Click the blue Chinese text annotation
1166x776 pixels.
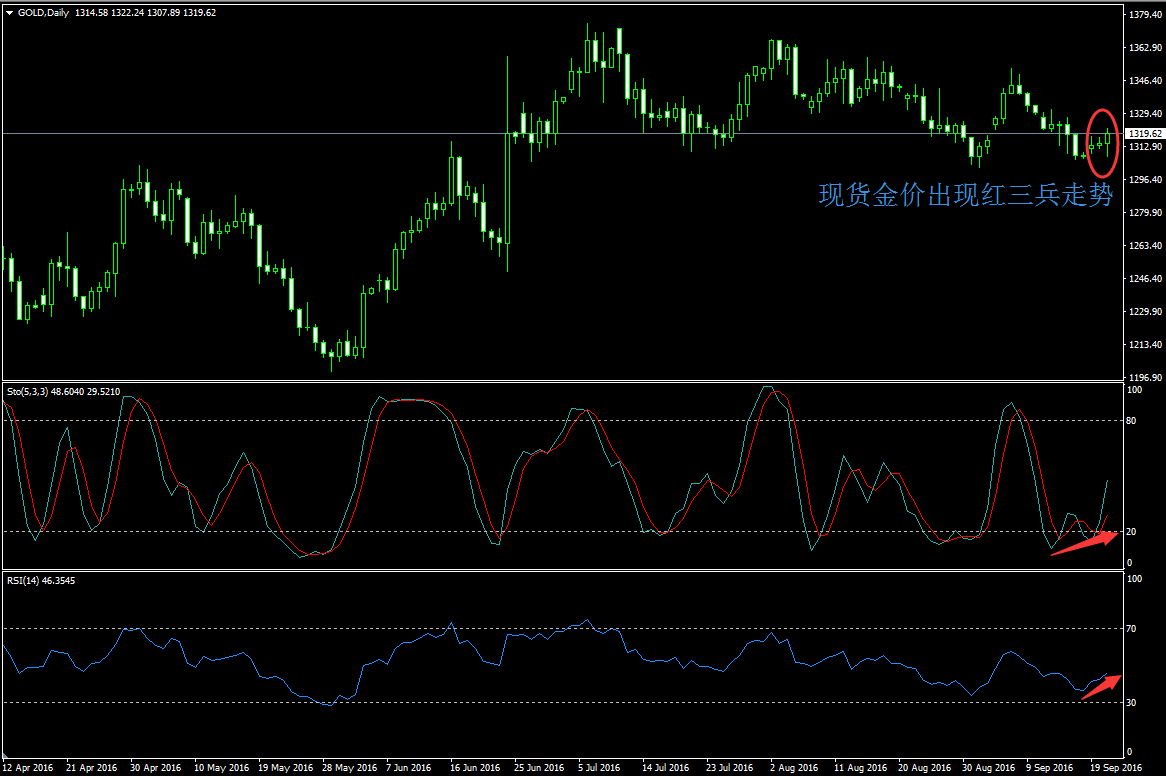[x=965, y=196]
